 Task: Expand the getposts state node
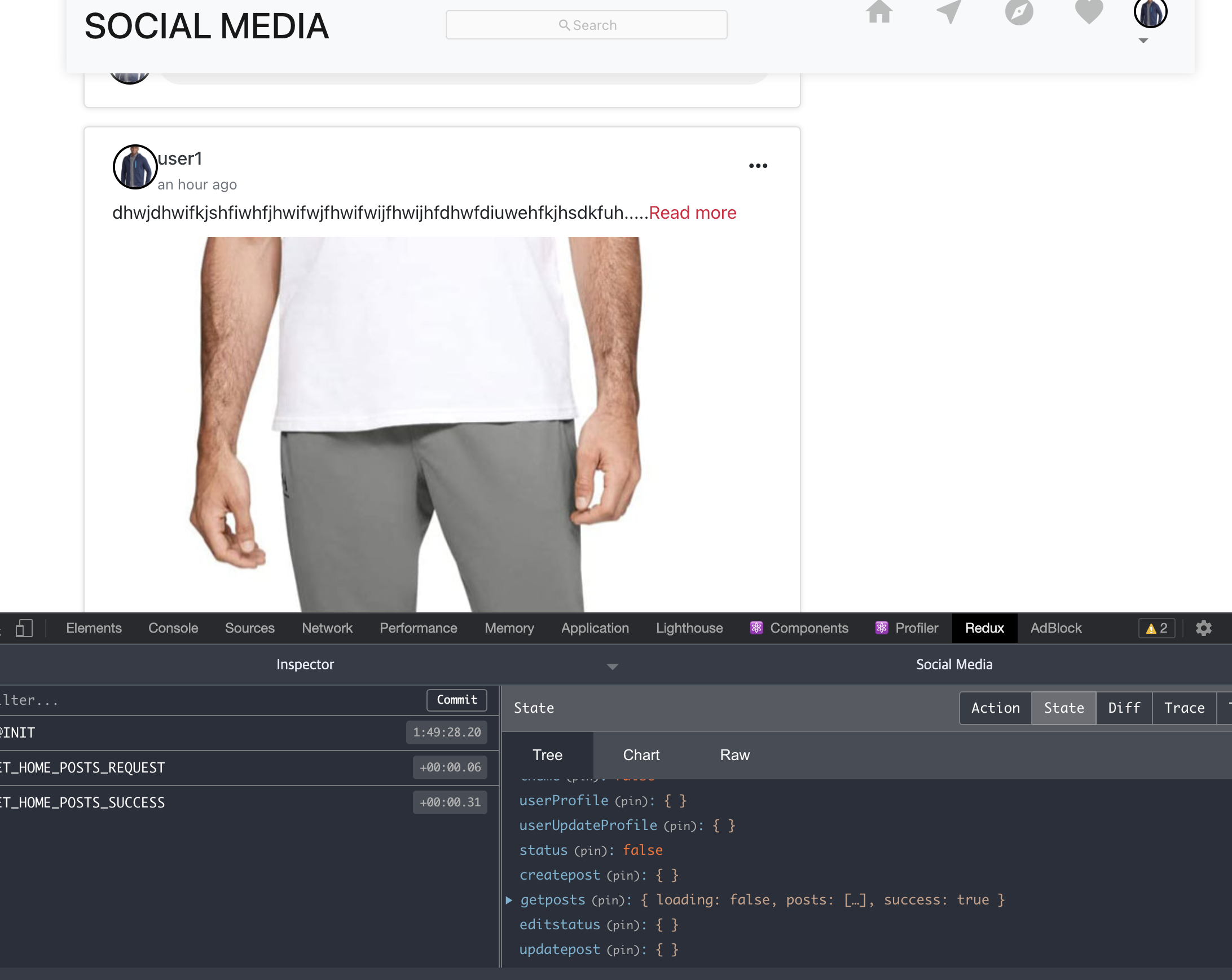coord(509,900)
